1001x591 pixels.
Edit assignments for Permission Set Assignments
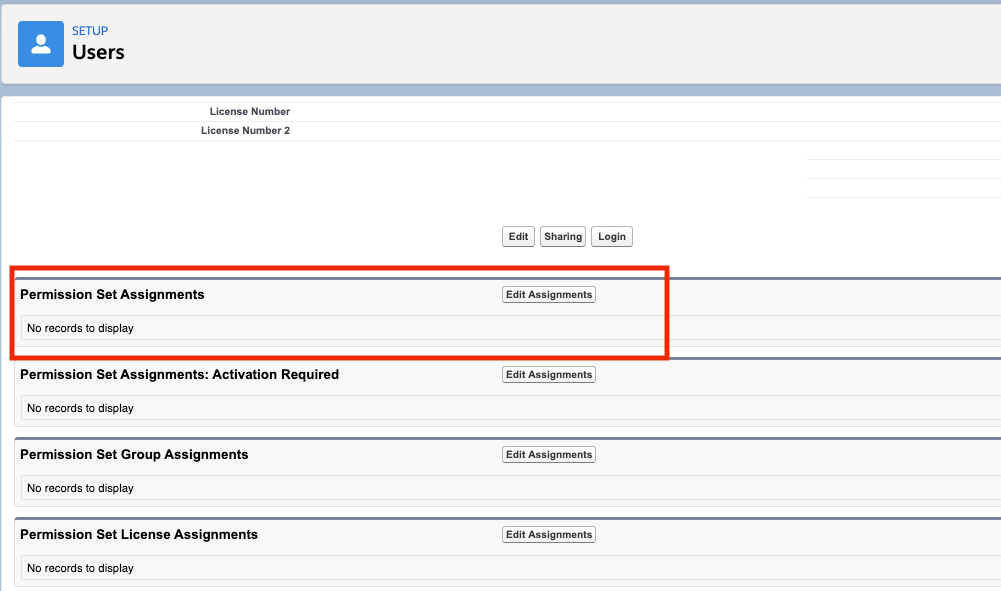point(548,294)
